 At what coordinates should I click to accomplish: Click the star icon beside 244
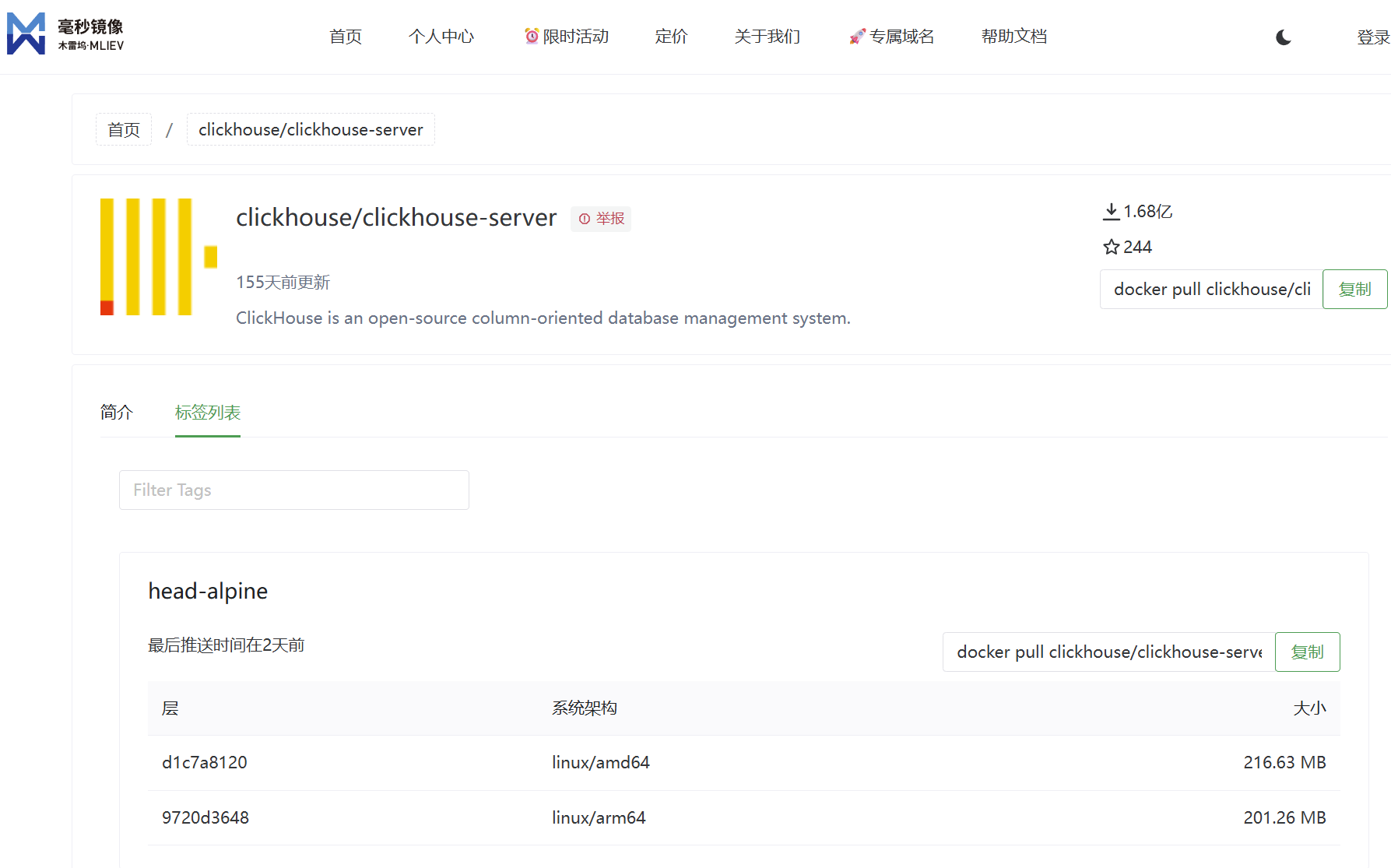pyautogui.click(x=1112, y=247)
